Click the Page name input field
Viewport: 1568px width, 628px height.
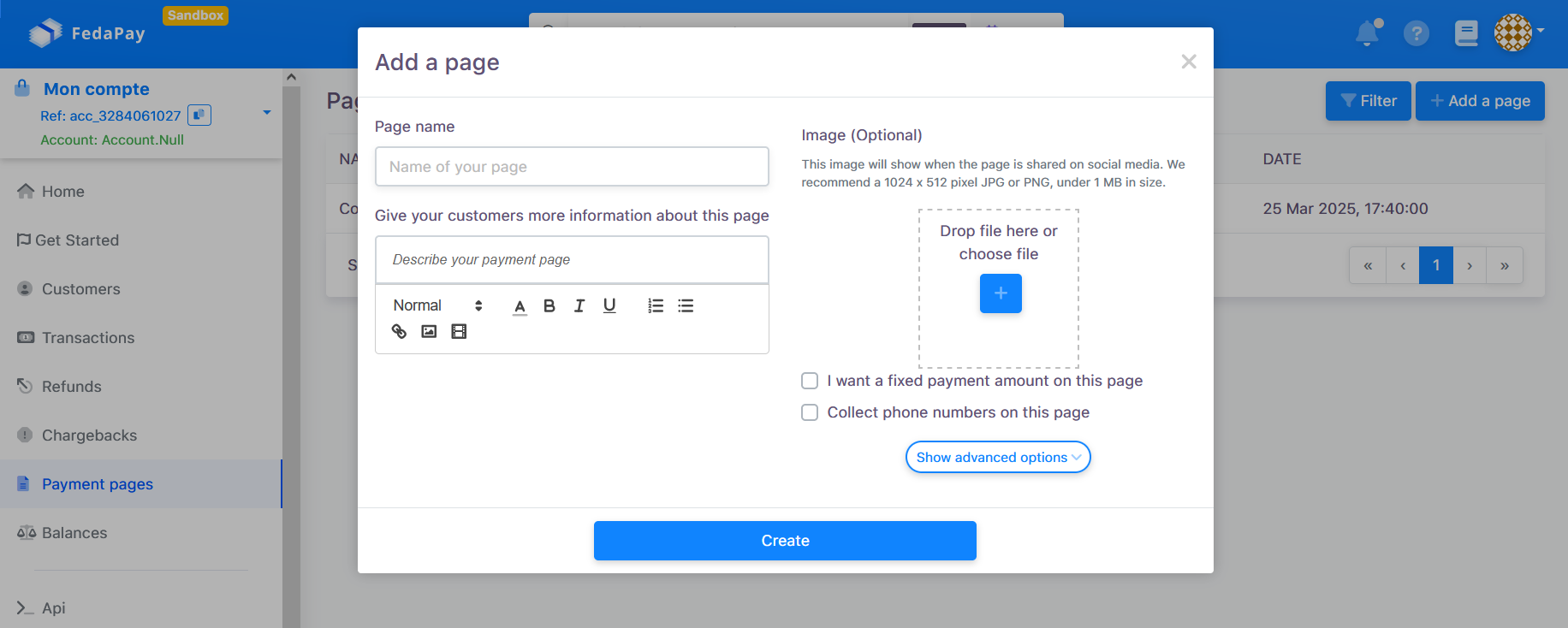click(572, 167)
